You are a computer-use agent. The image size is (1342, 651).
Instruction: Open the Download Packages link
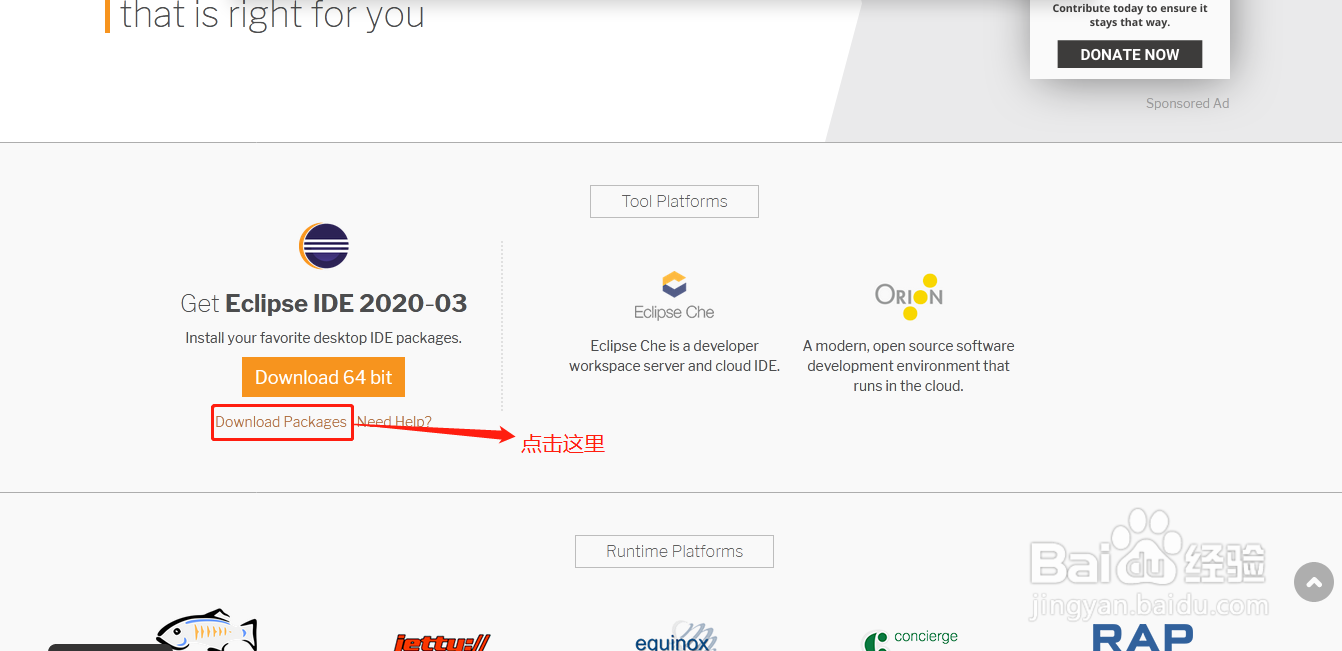[x=281, y=422]
